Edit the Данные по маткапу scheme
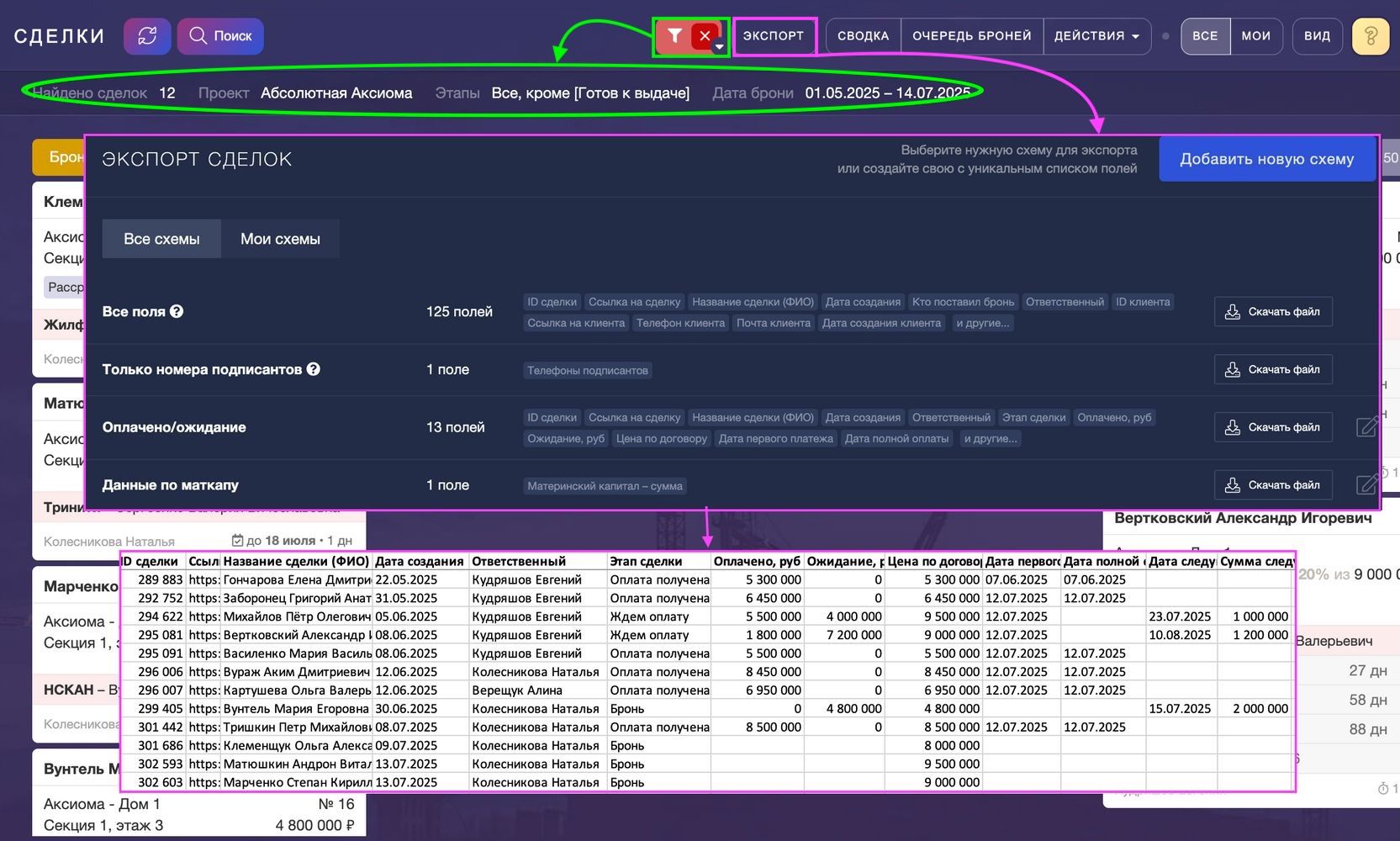The width and height of the screenshot is (1400, 841). click(1367, 485)
